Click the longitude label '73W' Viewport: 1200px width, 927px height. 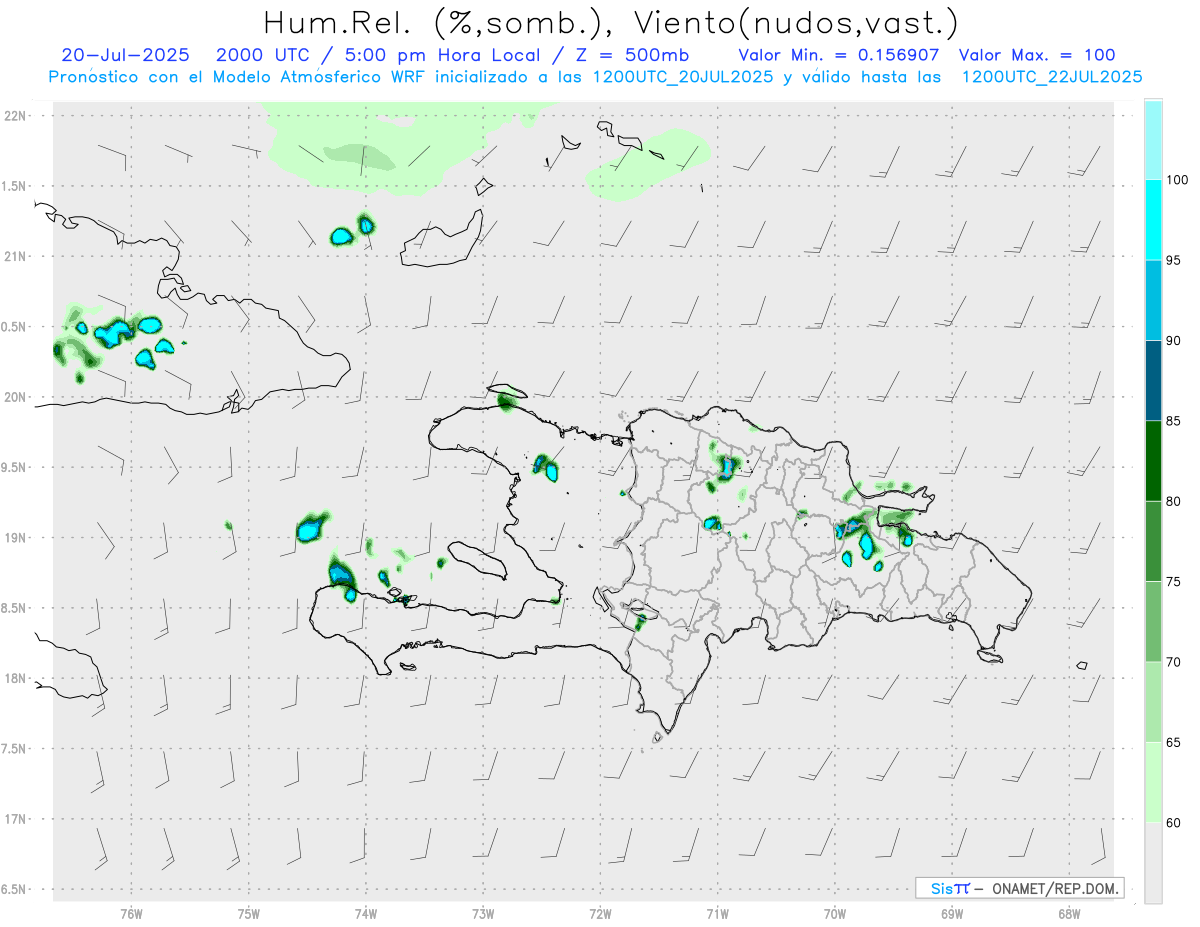(483, 913)
